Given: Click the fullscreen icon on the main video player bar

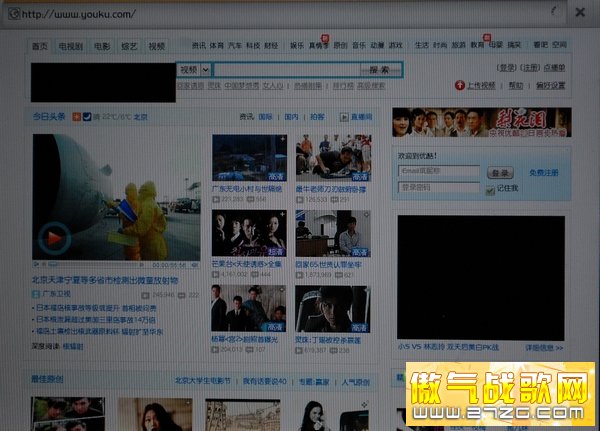Looking at the screenshot, I should pos(195,264).
